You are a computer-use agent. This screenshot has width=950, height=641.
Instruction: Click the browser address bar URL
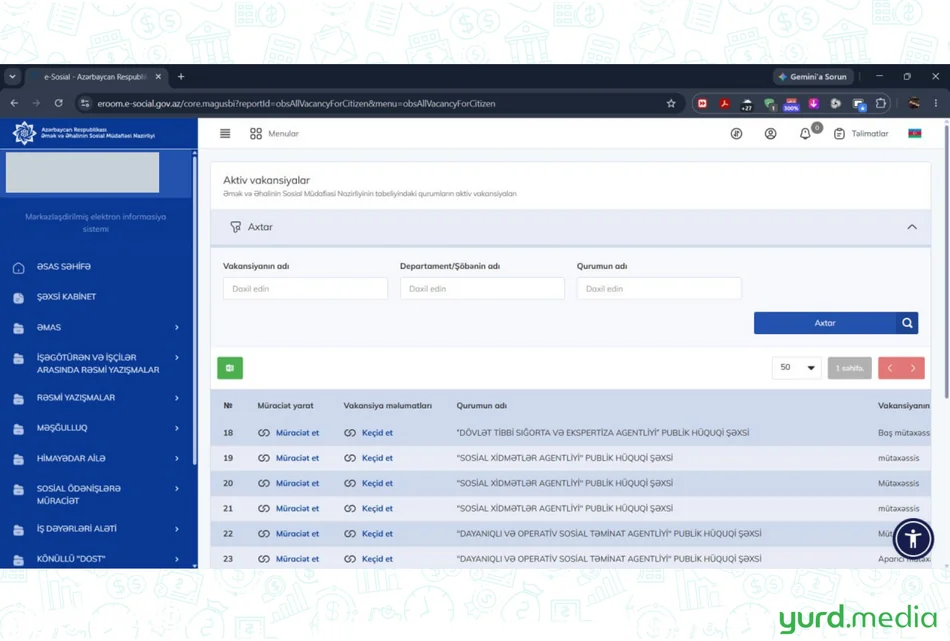(296, 104)
